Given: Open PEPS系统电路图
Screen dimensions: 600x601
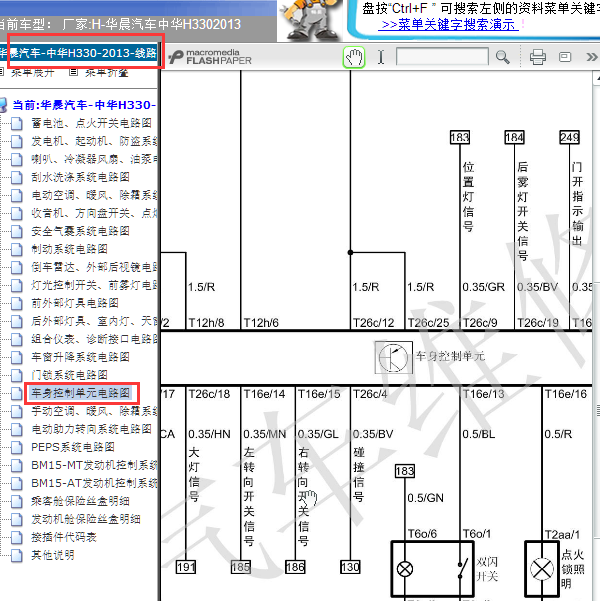Looking at the screenshot, I should point(73,447).
